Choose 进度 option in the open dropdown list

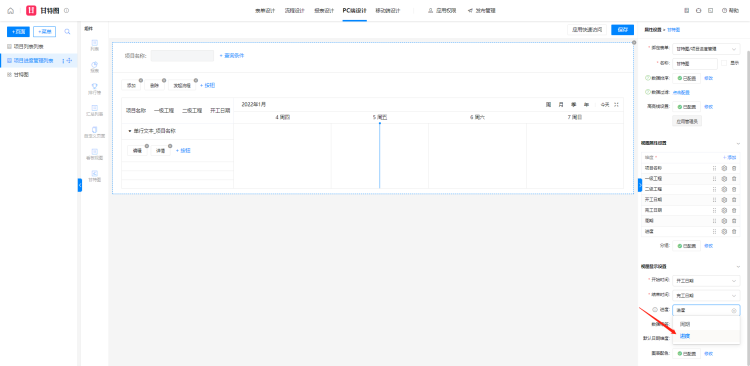pyautogui.click(x=706, y=336)
